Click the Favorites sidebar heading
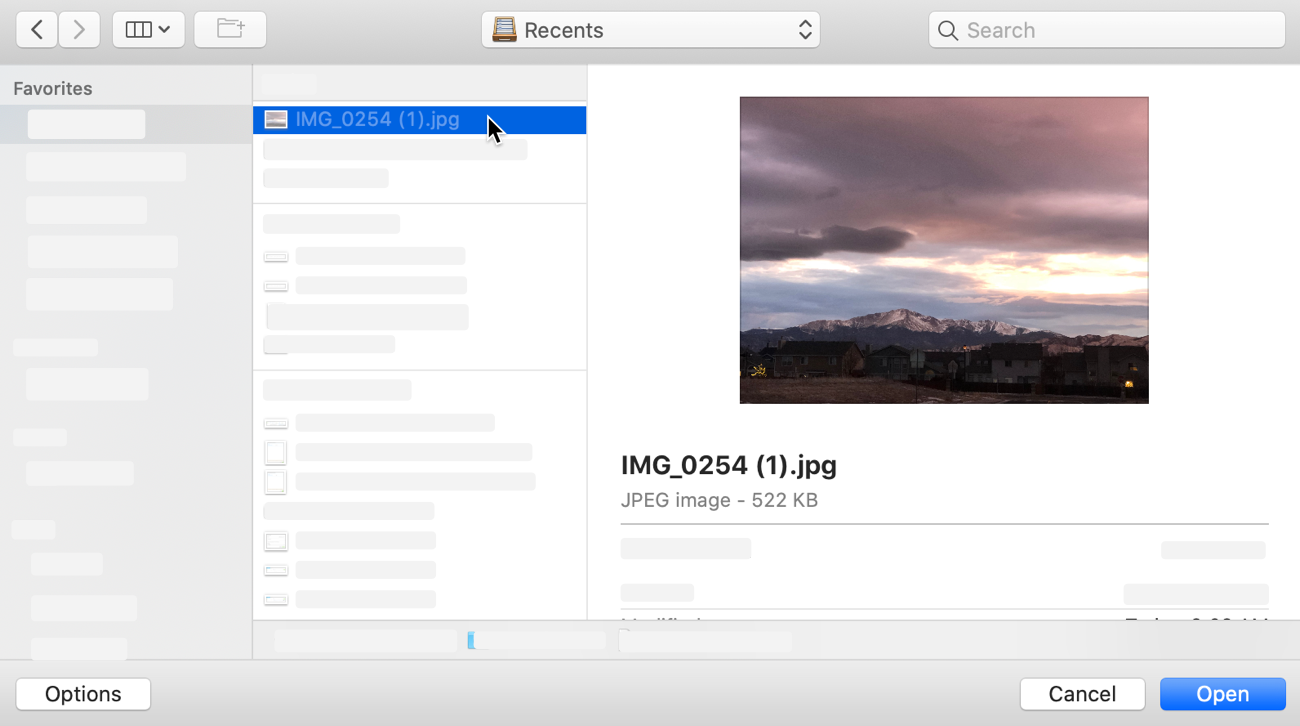Image resolution: width=1300 pixels, height=726 pixels. pos(53,89)
